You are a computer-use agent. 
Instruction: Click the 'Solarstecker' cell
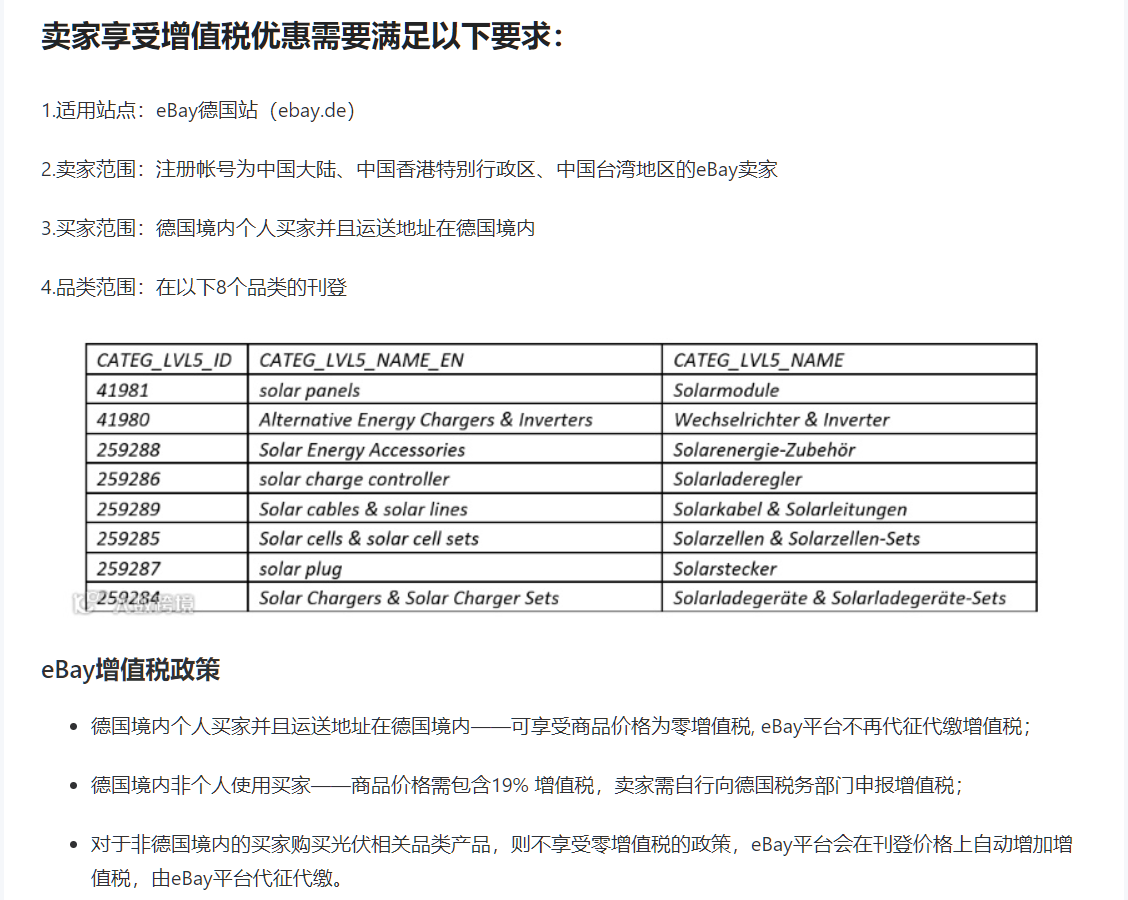click(x=849, y=568)
